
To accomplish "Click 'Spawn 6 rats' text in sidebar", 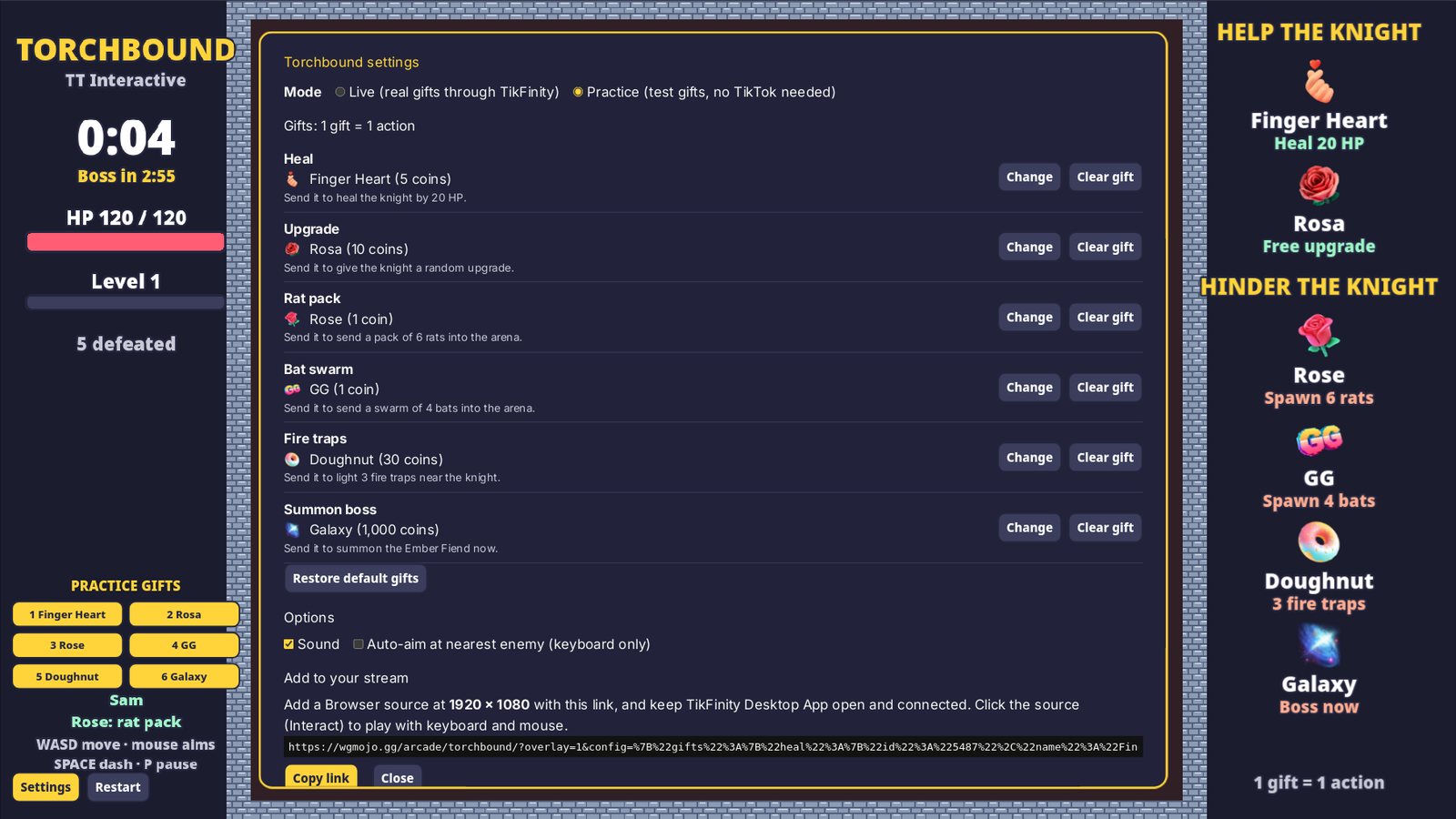I will pyautogui.click(x=1319, y=398).
